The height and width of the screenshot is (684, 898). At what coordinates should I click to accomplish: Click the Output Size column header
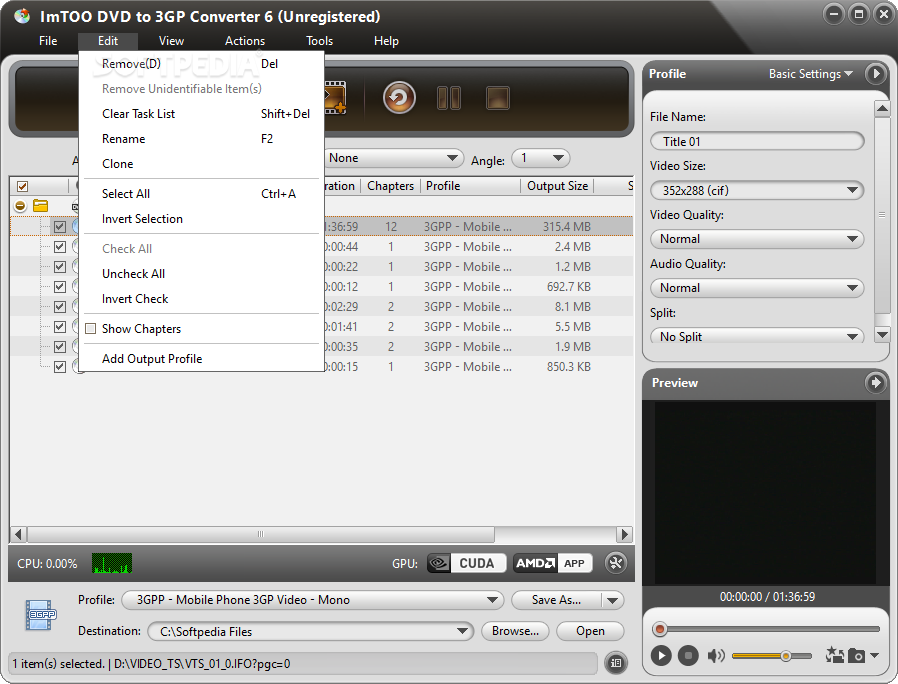point(557,186)
